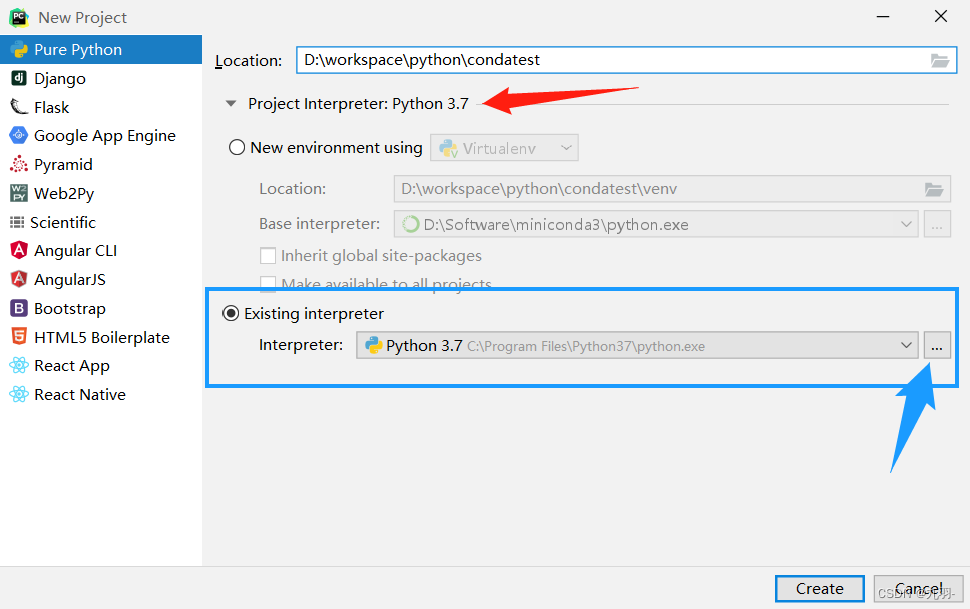
Task: Choose React Native project type
Action: [x=101, y=394]
